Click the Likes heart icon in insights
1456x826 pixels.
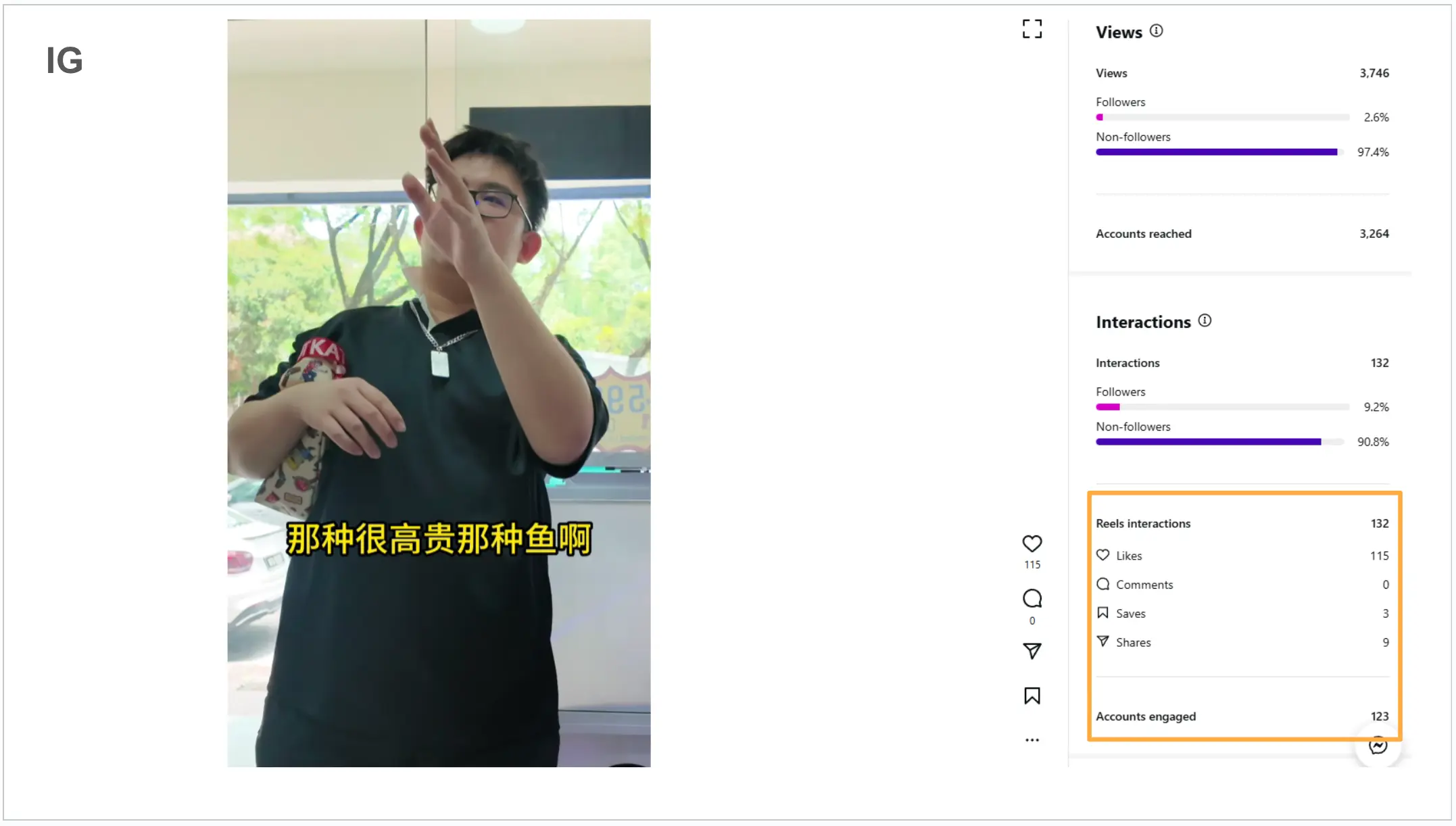[1102, 555]
